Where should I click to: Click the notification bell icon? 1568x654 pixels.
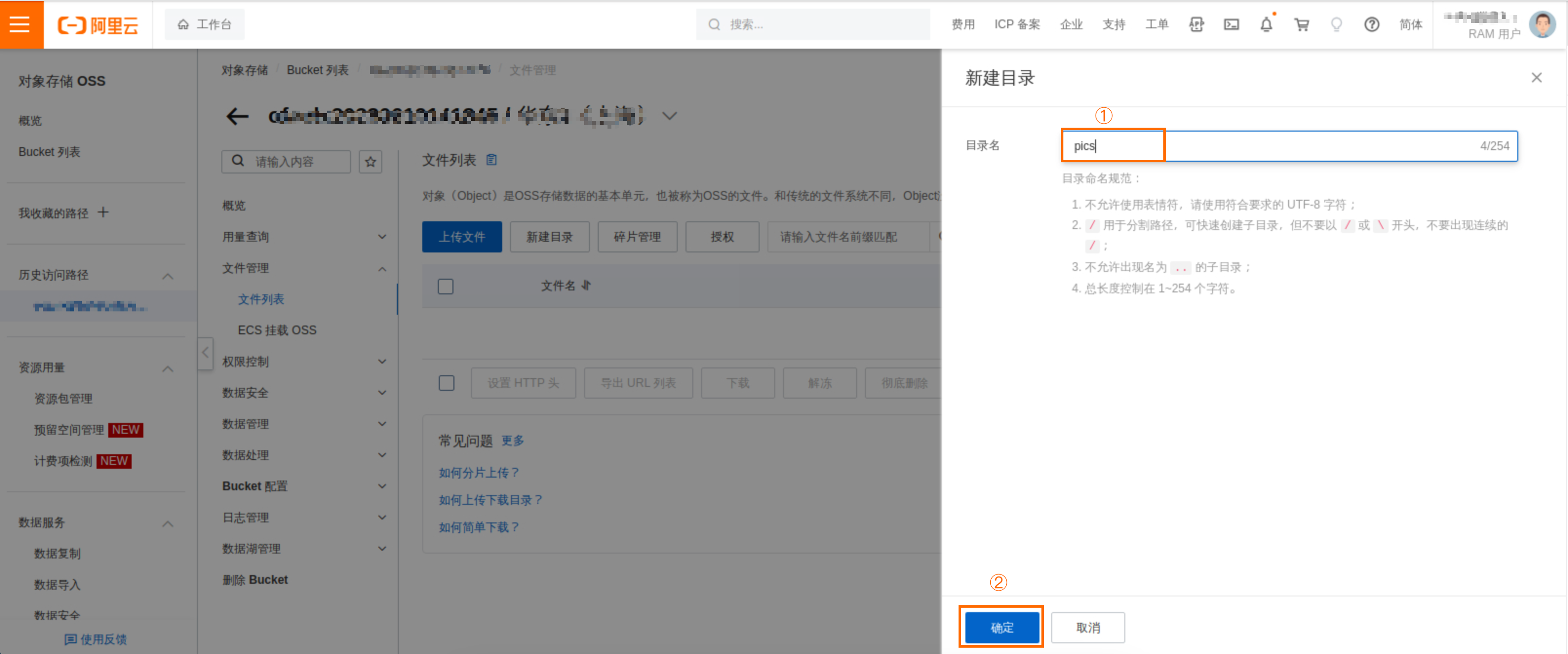1266,24
